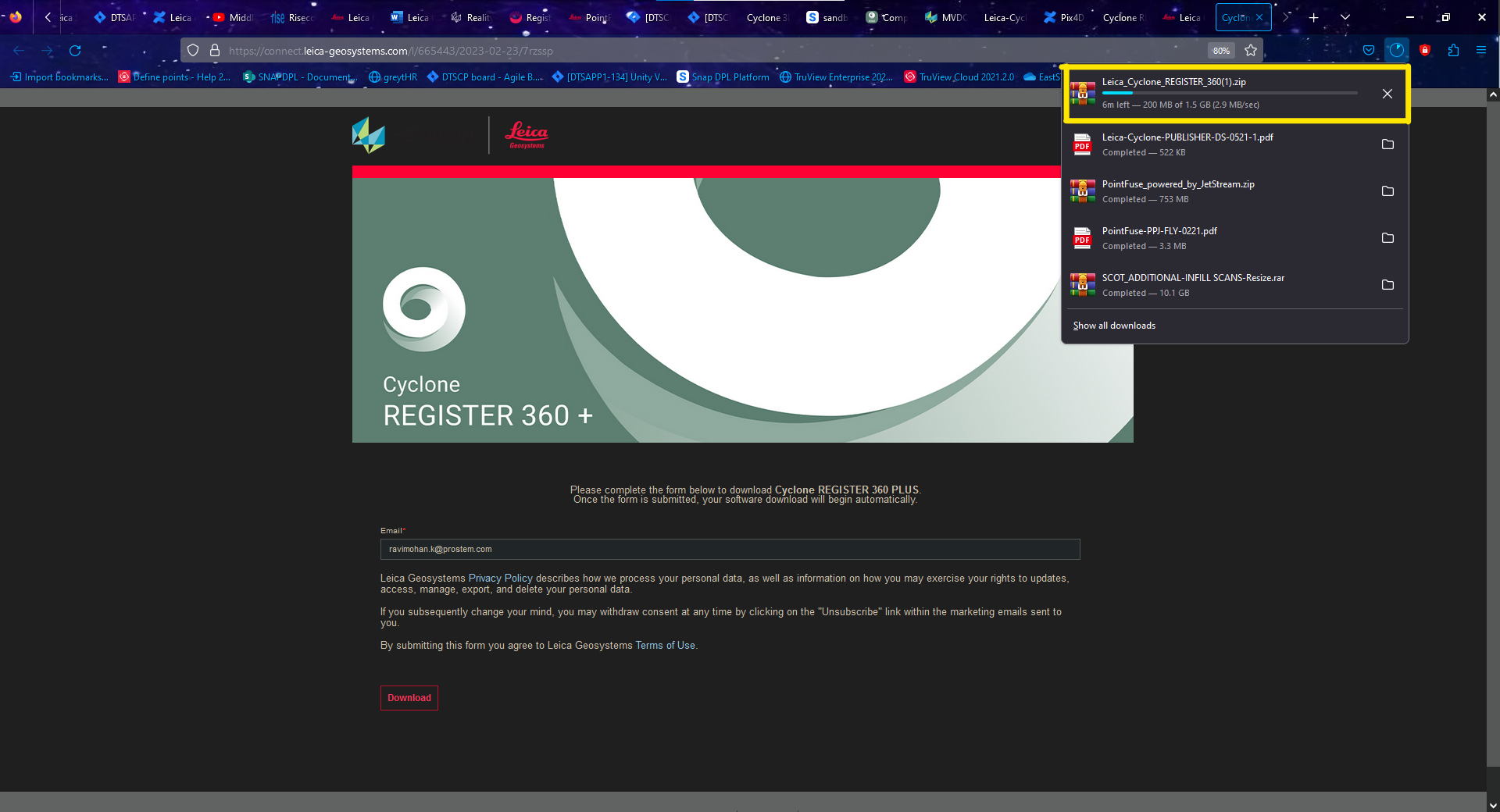This screenshot has height=812, width=1500.
Task: Switch to the MVDC tab
Action: tap(945, 17)
